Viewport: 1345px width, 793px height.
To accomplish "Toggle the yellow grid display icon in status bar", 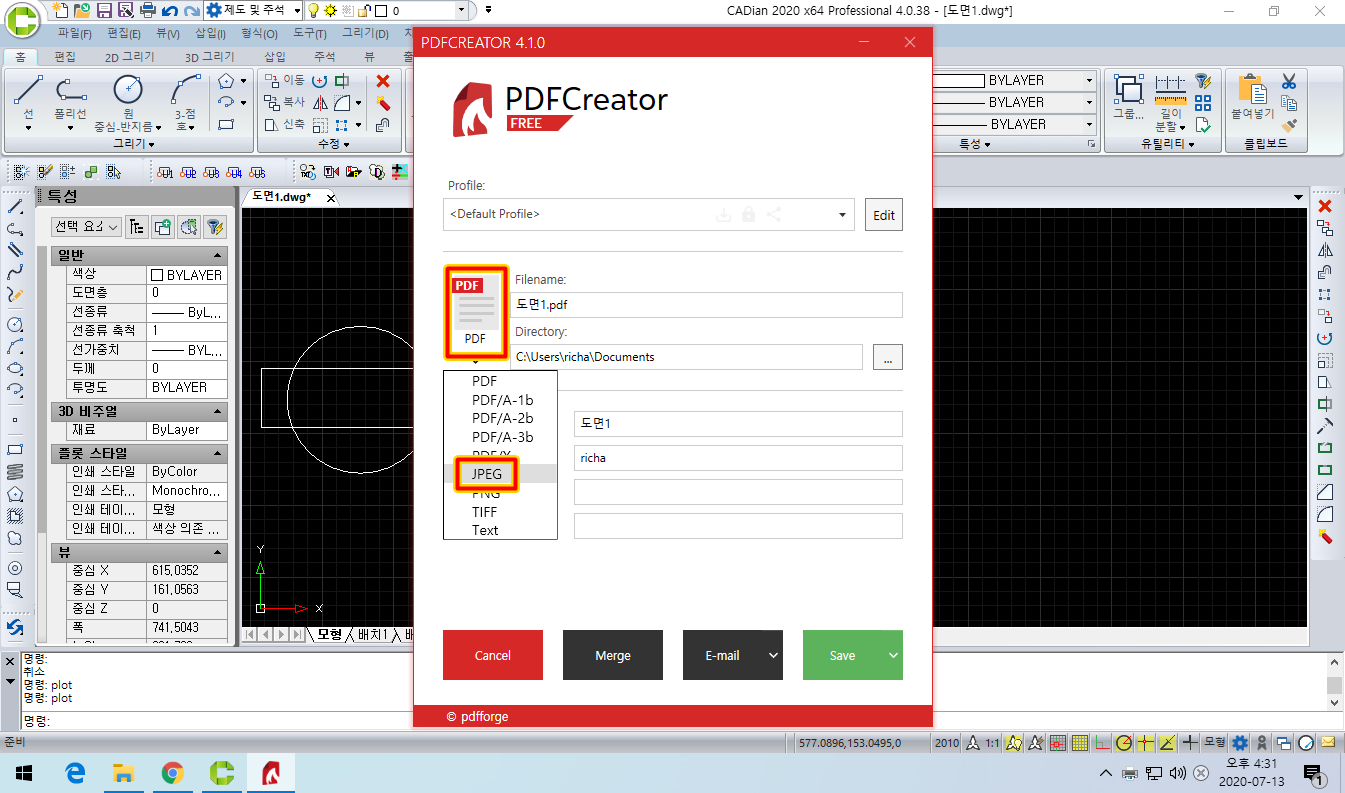I will click(1080, 743).
